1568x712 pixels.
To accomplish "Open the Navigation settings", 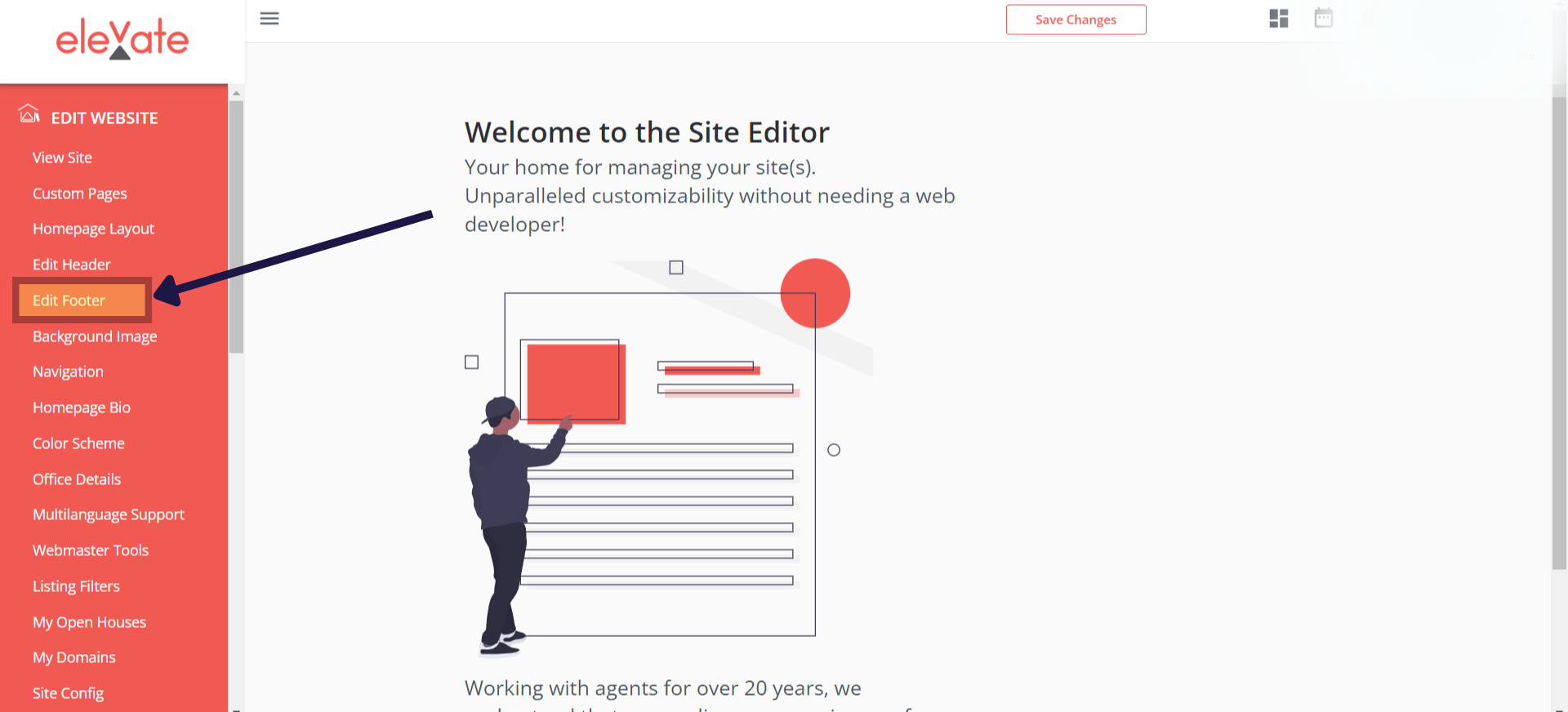I will coord(68,372).
